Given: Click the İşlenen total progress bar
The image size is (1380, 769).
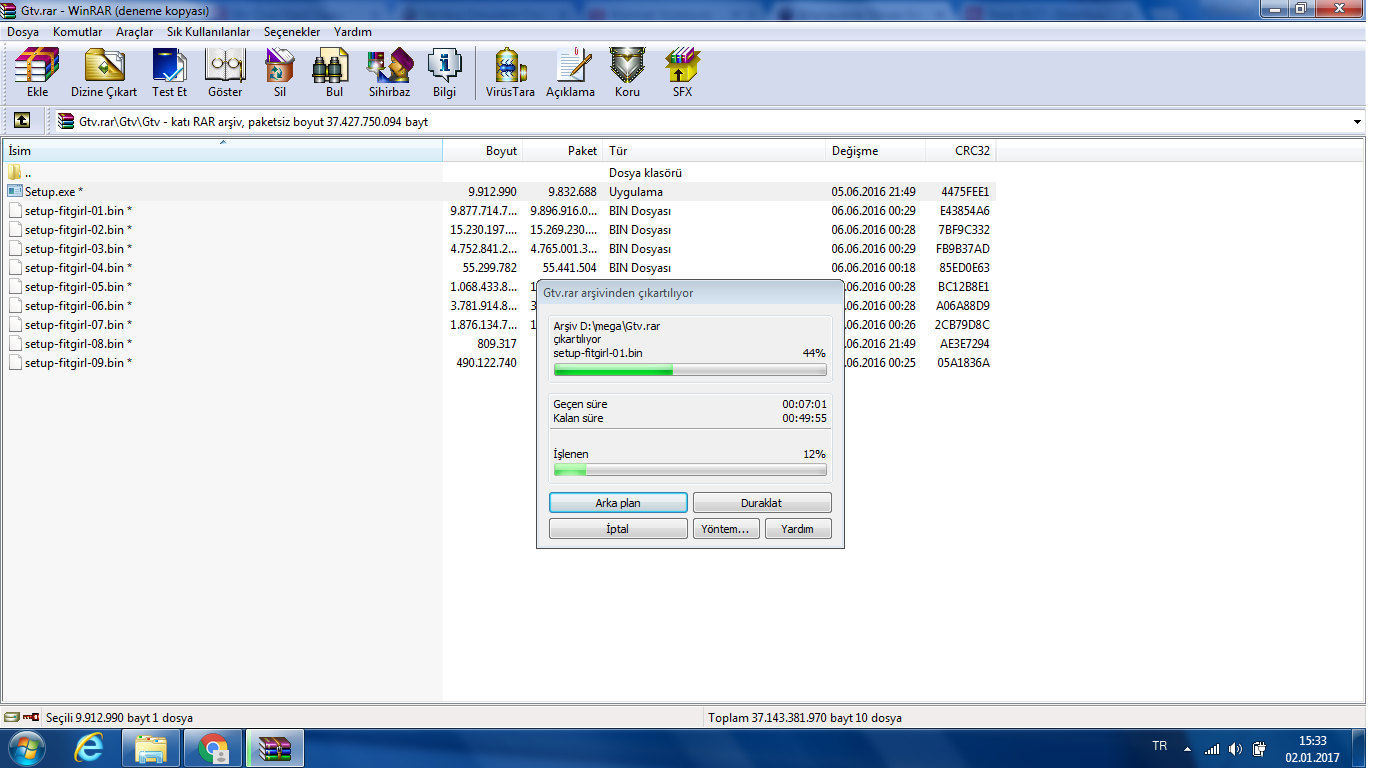Looking at the screenshot, I should [690, 470].
